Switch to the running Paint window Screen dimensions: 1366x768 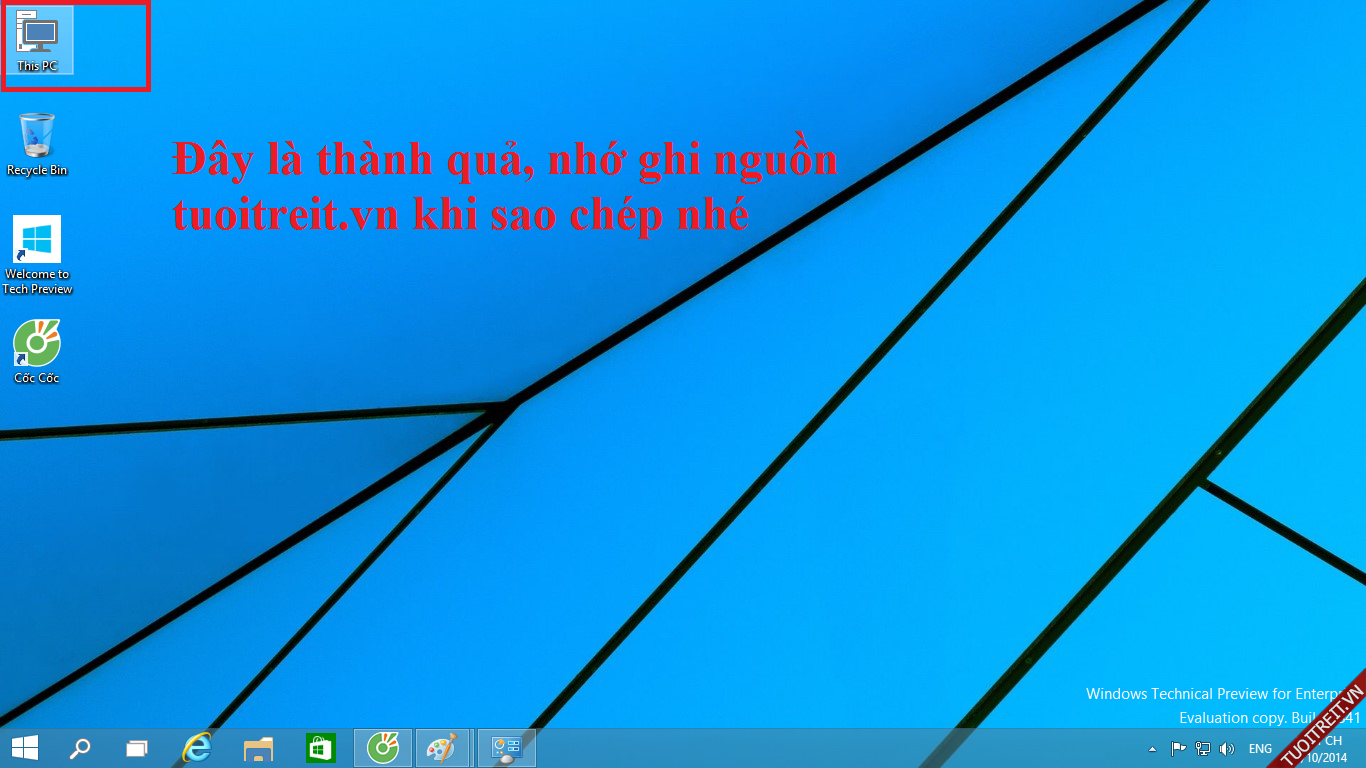point(442,748)
